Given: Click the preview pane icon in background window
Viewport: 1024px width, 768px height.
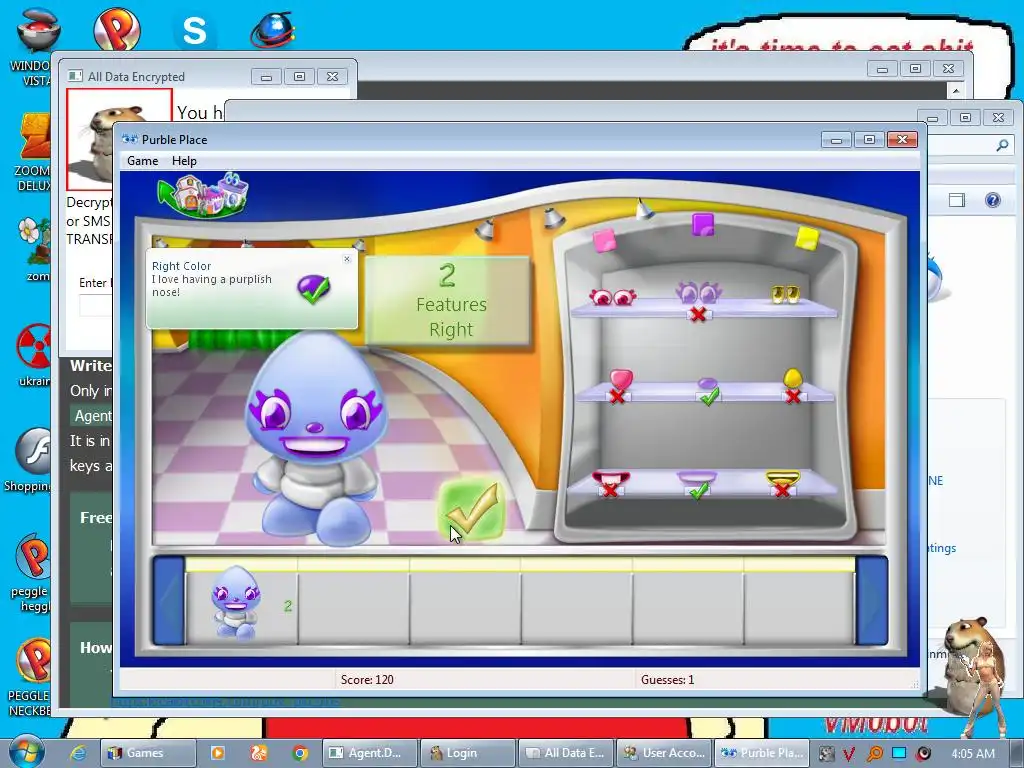Looking at the screenshot, I should point(957,200).
